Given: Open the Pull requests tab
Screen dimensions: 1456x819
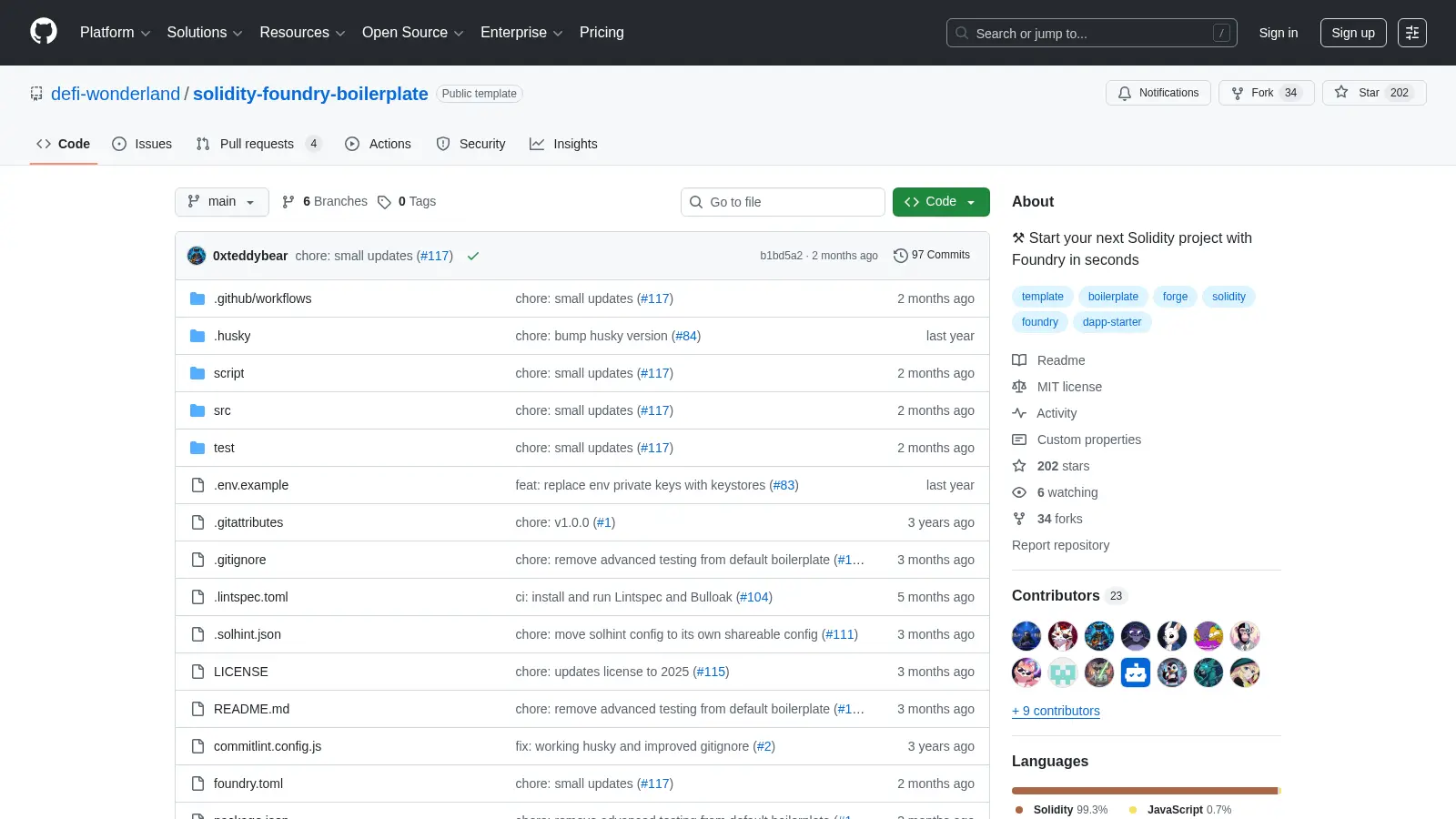Looking at the screenshot, I should coord(258,144).
